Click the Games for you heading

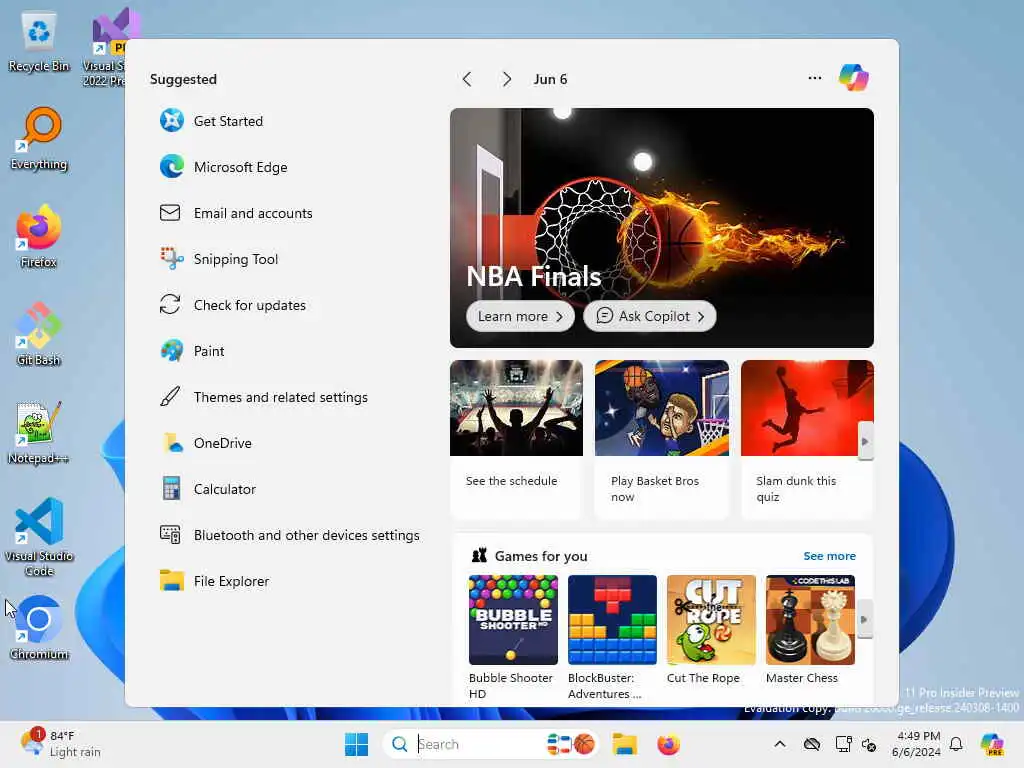coord(541,556)
